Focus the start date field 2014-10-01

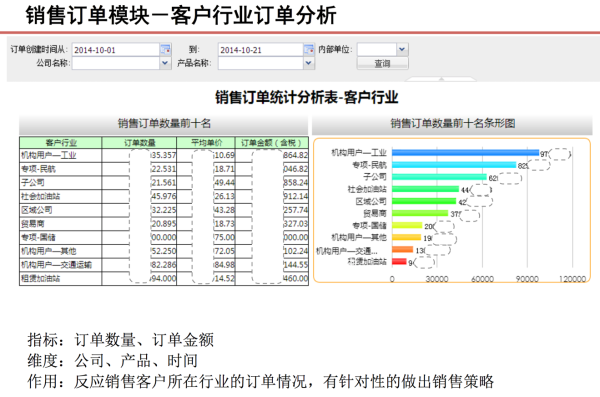click(116, 50)
